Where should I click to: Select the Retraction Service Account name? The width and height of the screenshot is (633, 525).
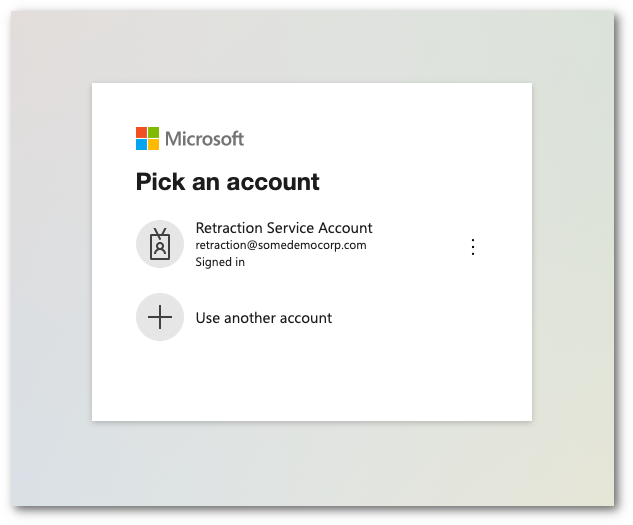(284, 228)
